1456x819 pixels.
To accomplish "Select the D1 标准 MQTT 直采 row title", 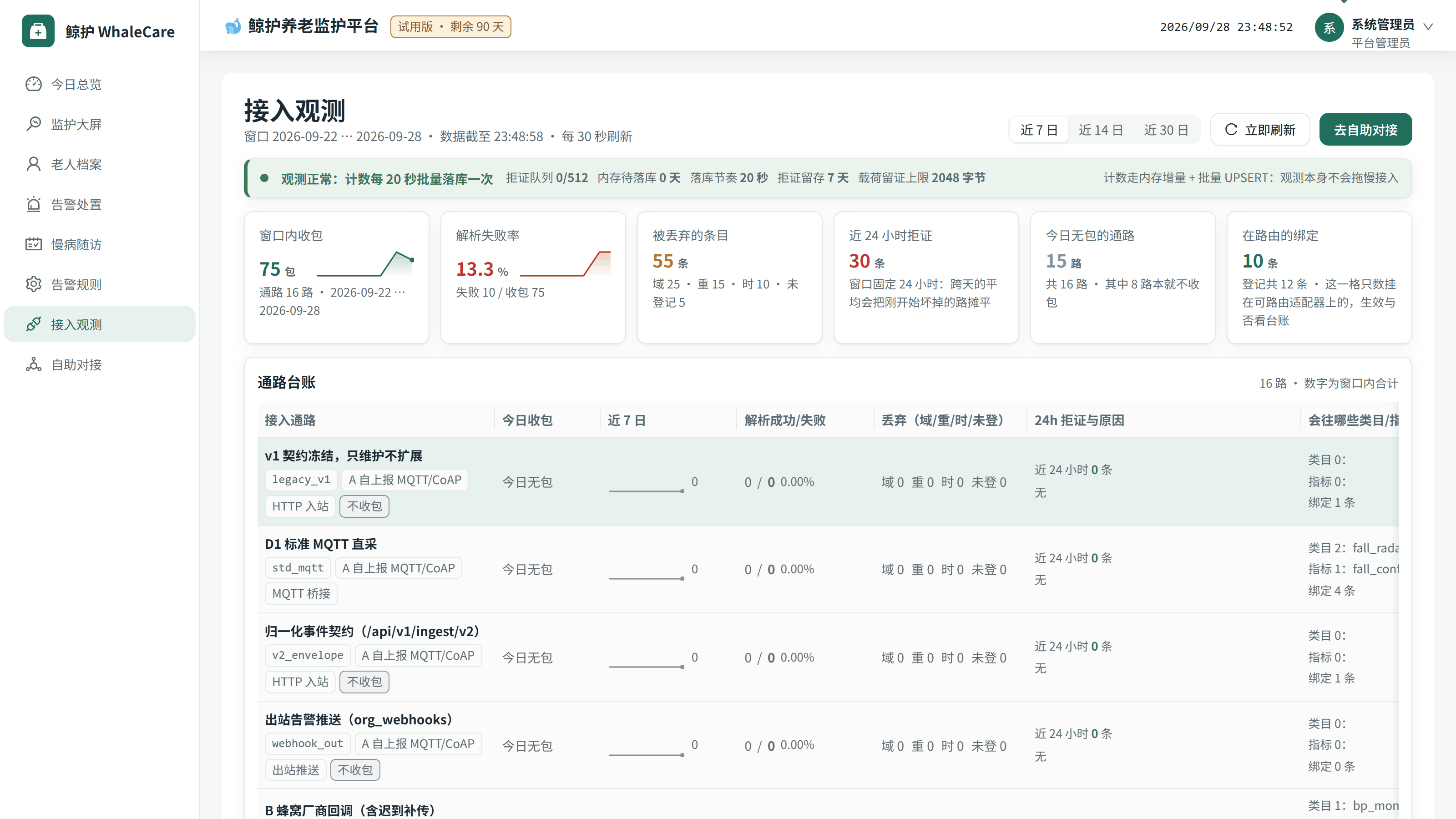I will [x=320, y=544].
